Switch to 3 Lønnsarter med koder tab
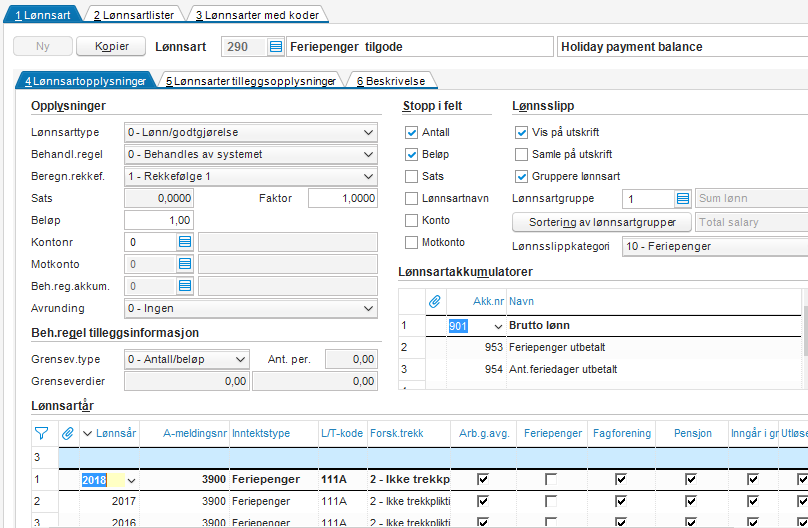 257,15
